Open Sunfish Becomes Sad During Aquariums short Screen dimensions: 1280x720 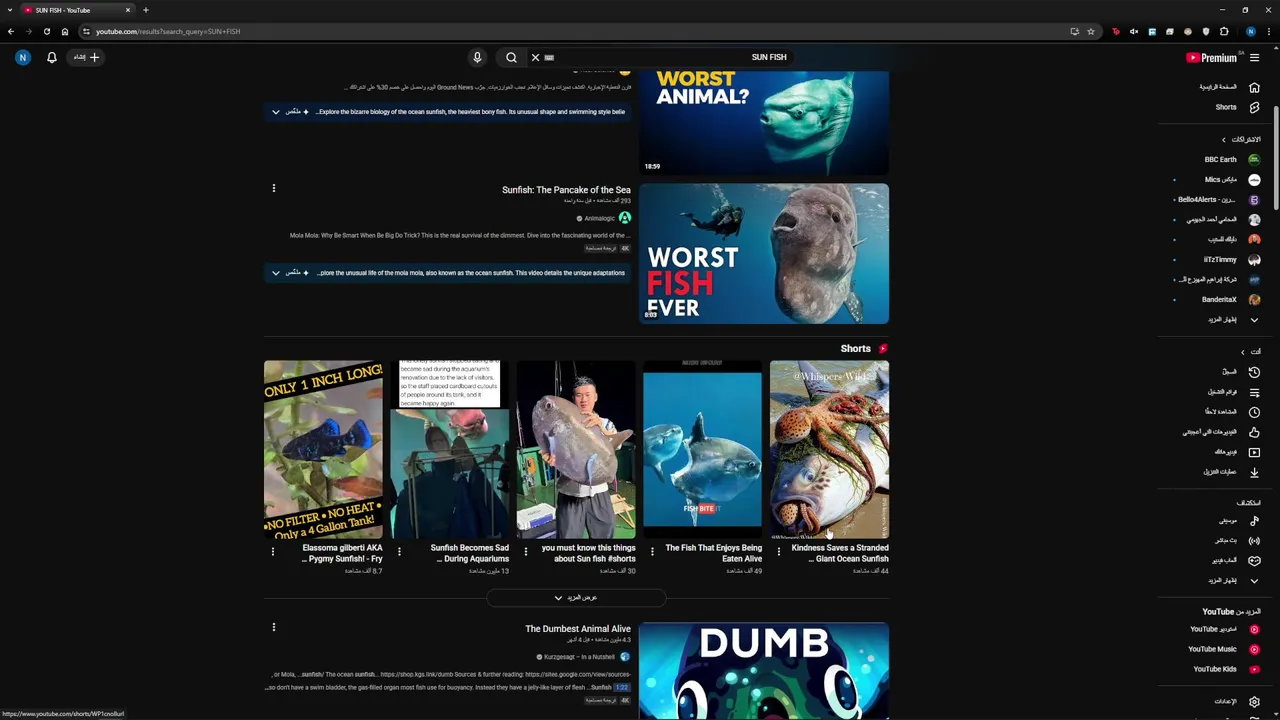pos(470,553)
